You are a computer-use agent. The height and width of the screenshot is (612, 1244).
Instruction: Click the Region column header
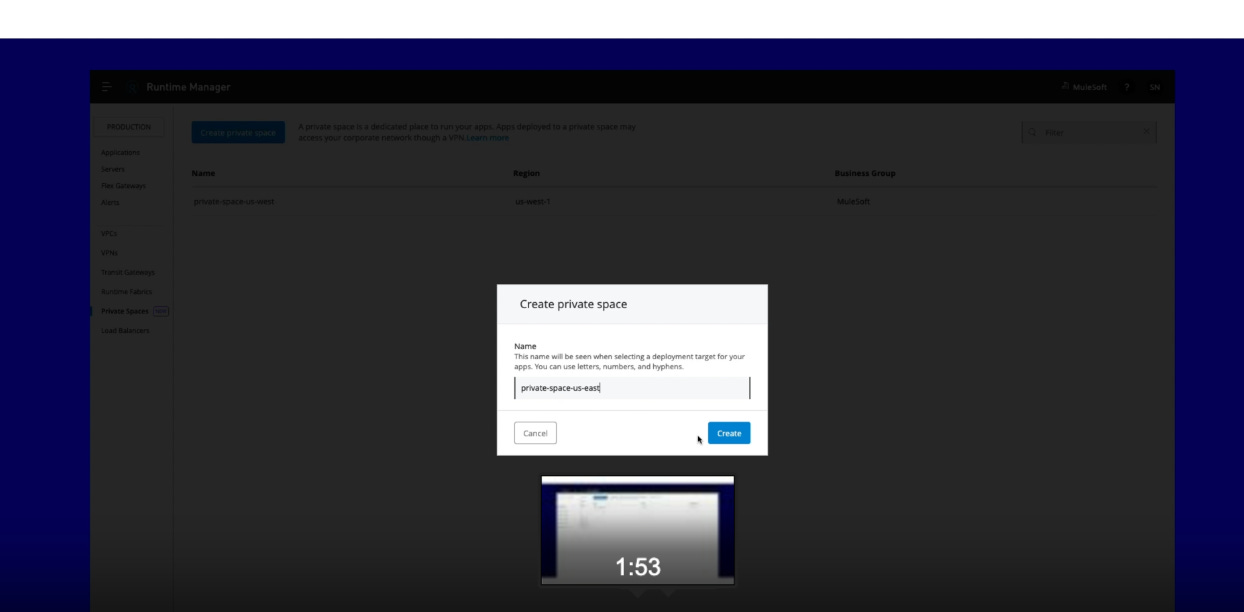(526, 173)
